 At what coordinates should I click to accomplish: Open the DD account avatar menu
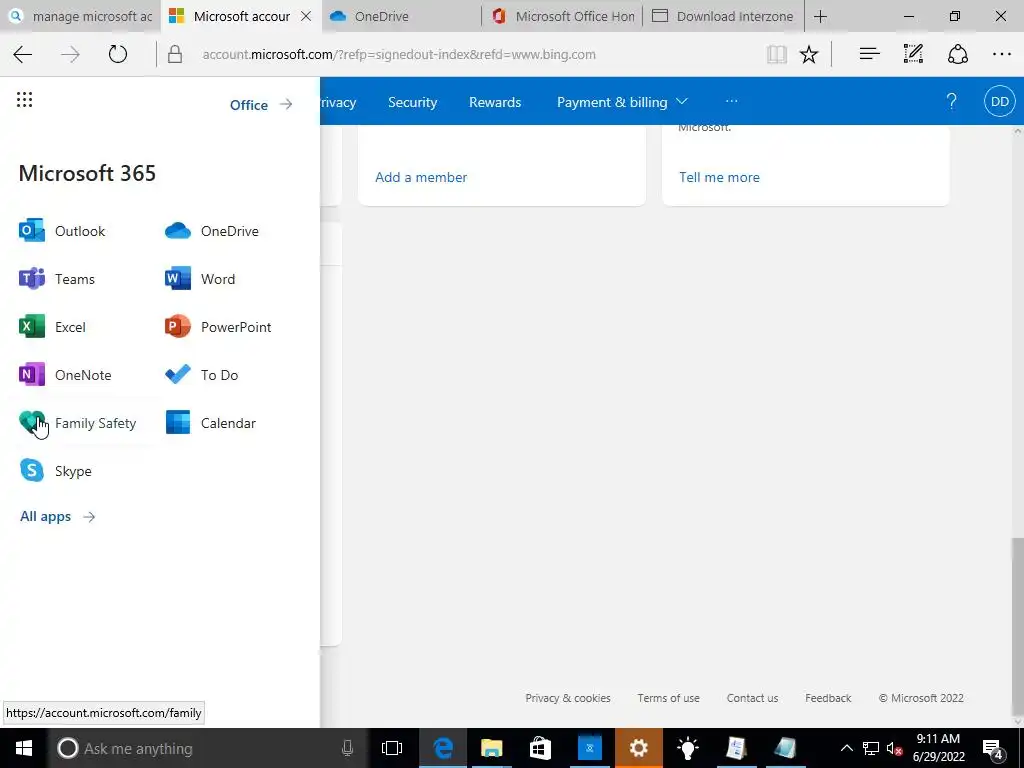coord(999,101)
